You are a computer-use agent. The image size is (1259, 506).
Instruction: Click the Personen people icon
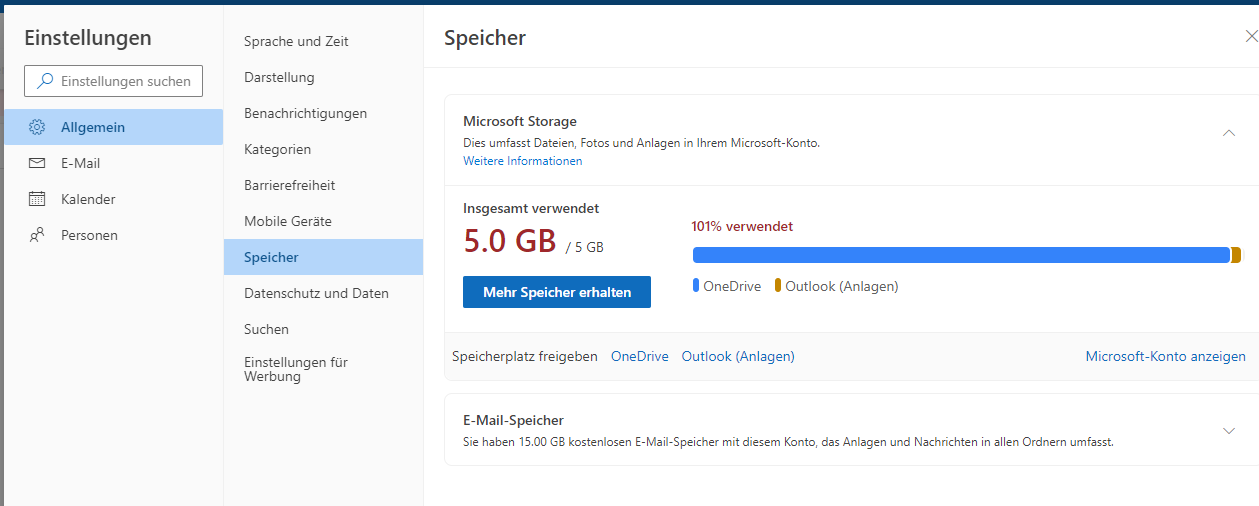coord(37,235)
